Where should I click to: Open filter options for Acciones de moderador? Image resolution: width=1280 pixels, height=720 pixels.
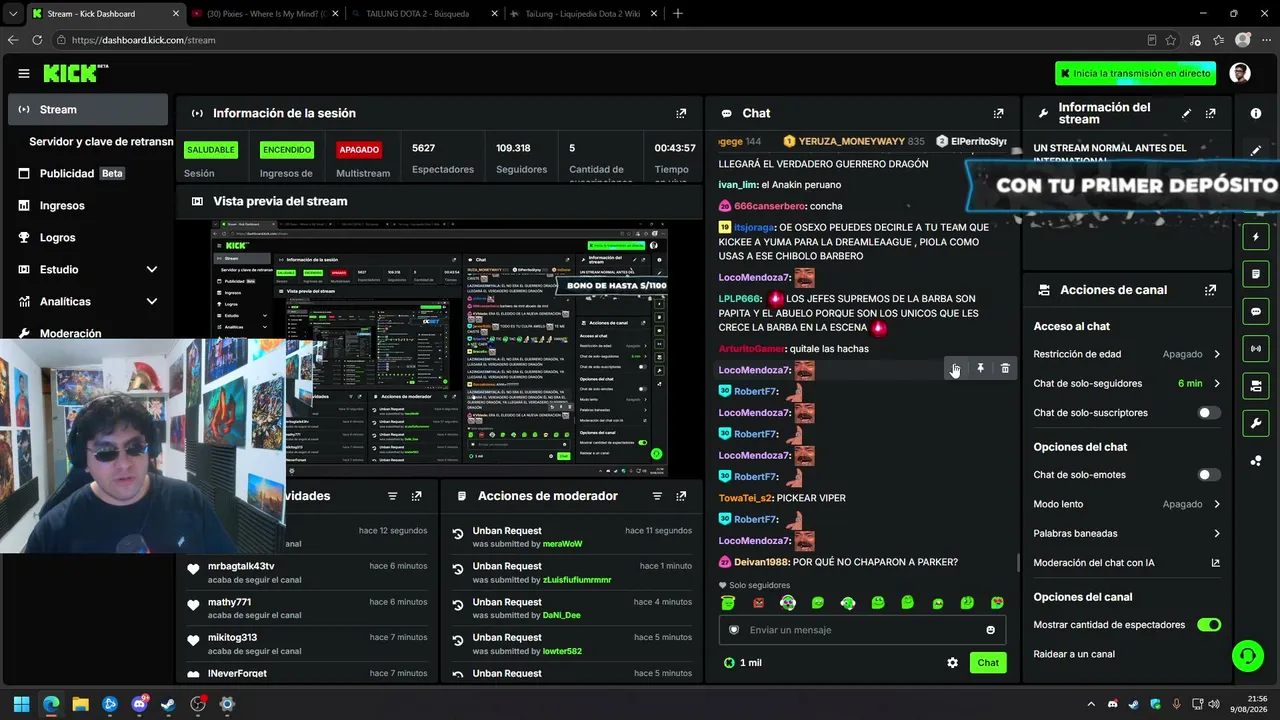[x=657, y=496]
